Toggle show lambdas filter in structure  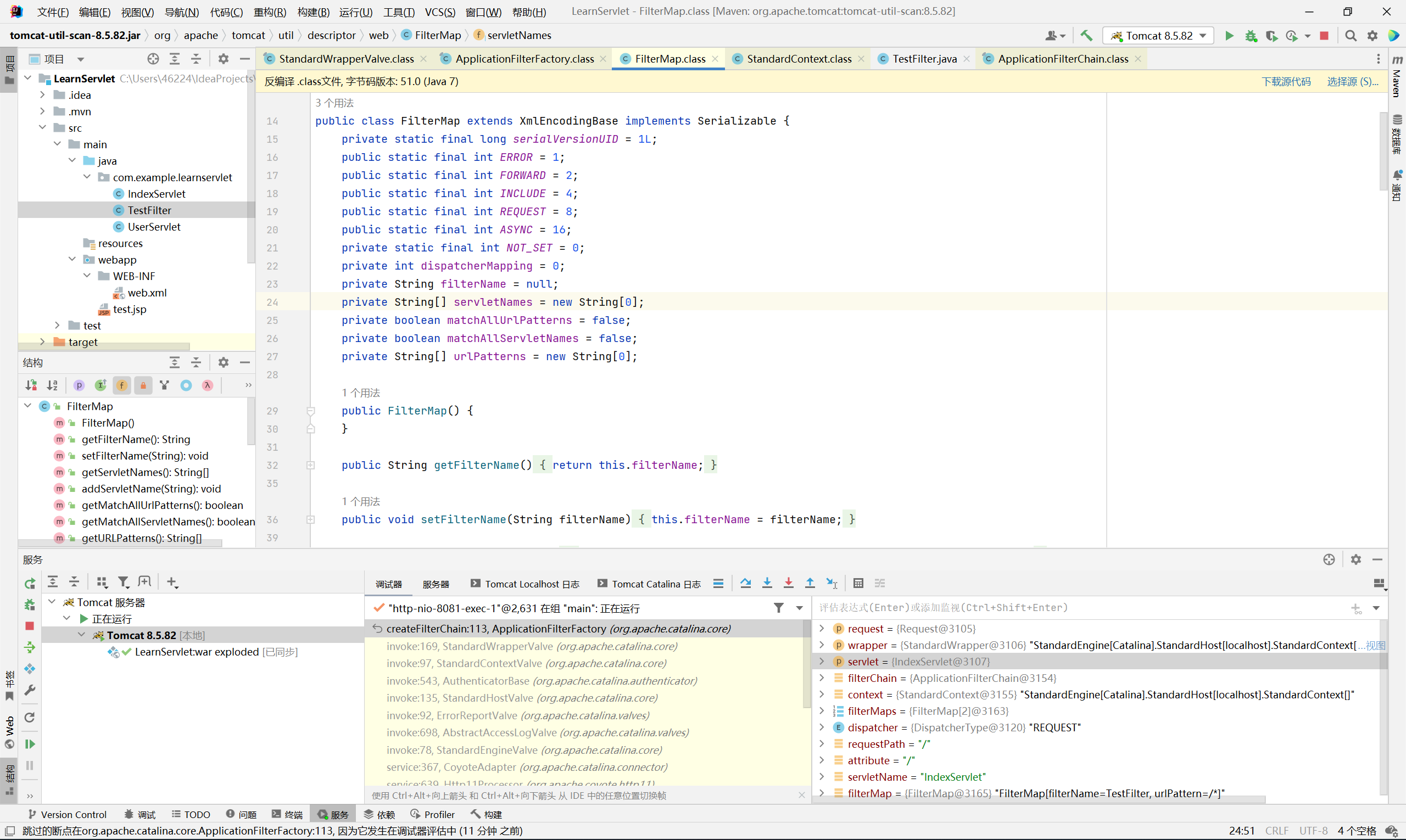coord(207,385)
